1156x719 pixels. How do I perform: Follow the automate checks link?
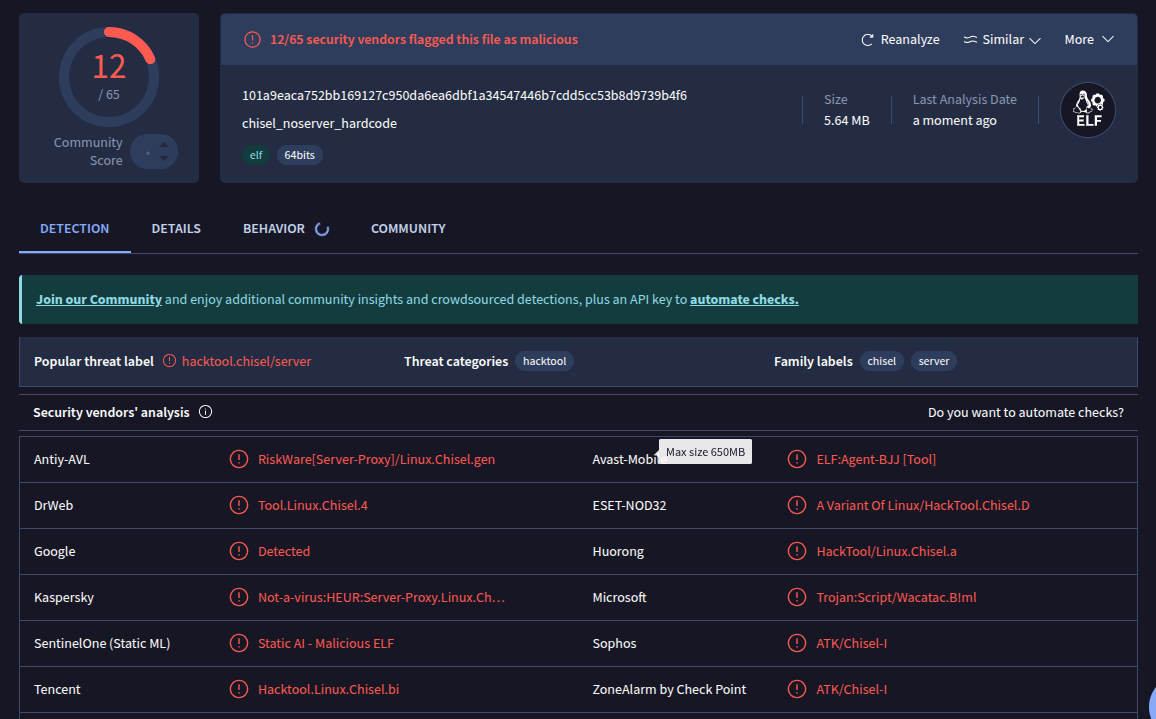click(x=744, y=299)
